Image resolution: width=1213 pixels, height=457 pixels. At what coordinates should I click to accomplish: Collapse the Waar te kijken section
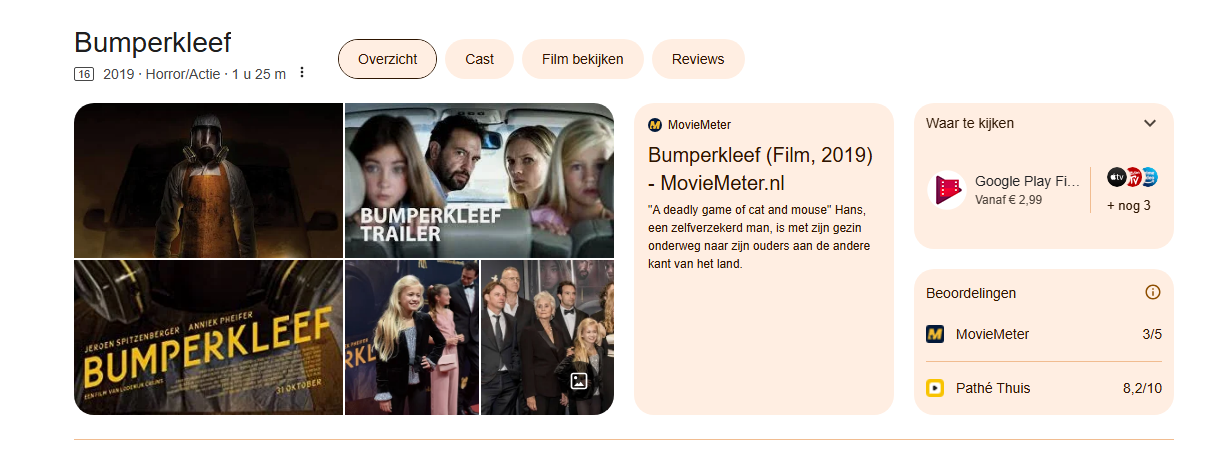pyautogui.click(x=1150, y=123)
